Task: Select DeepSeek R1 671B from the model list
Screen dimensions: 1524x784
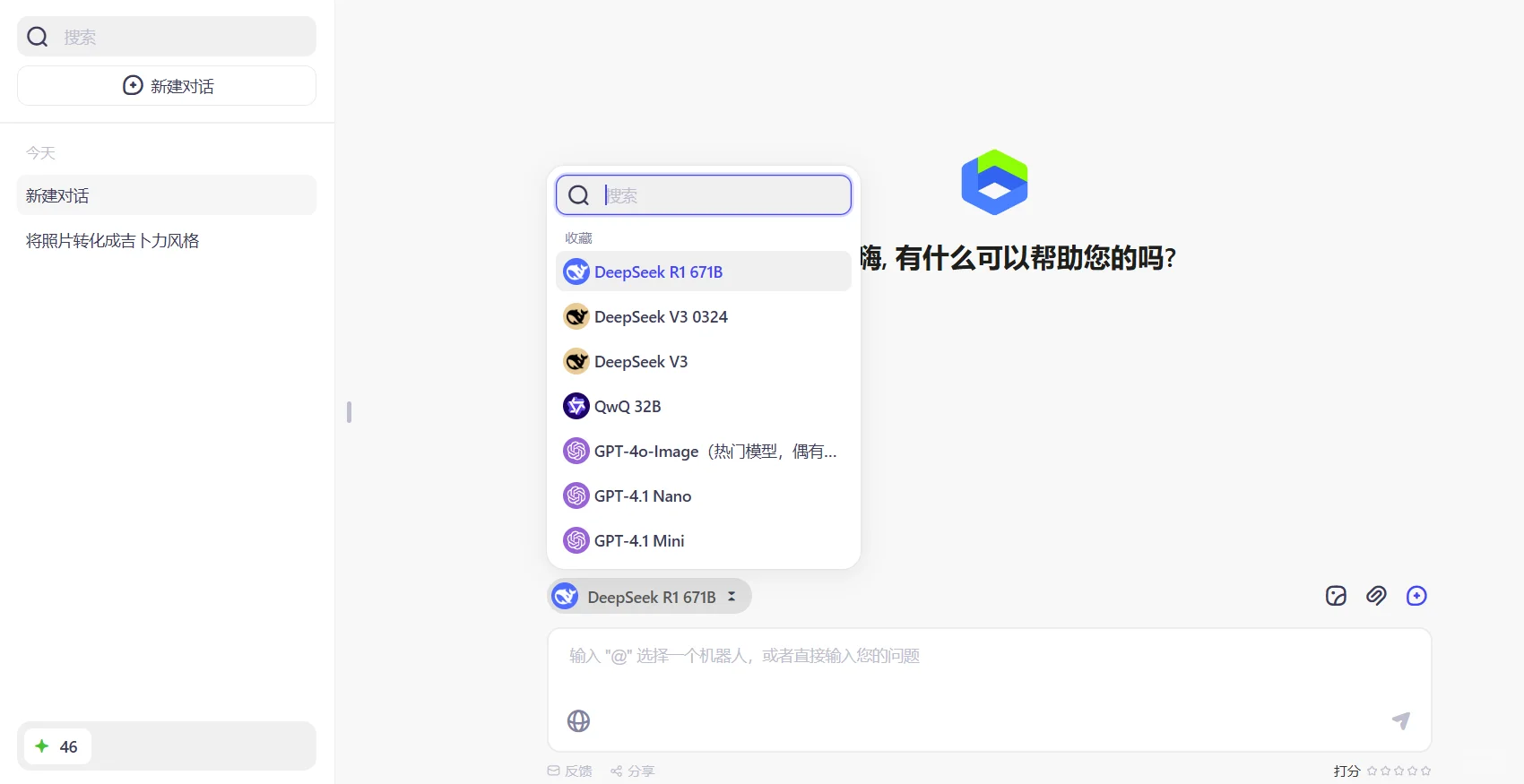Action: (704, 271)
